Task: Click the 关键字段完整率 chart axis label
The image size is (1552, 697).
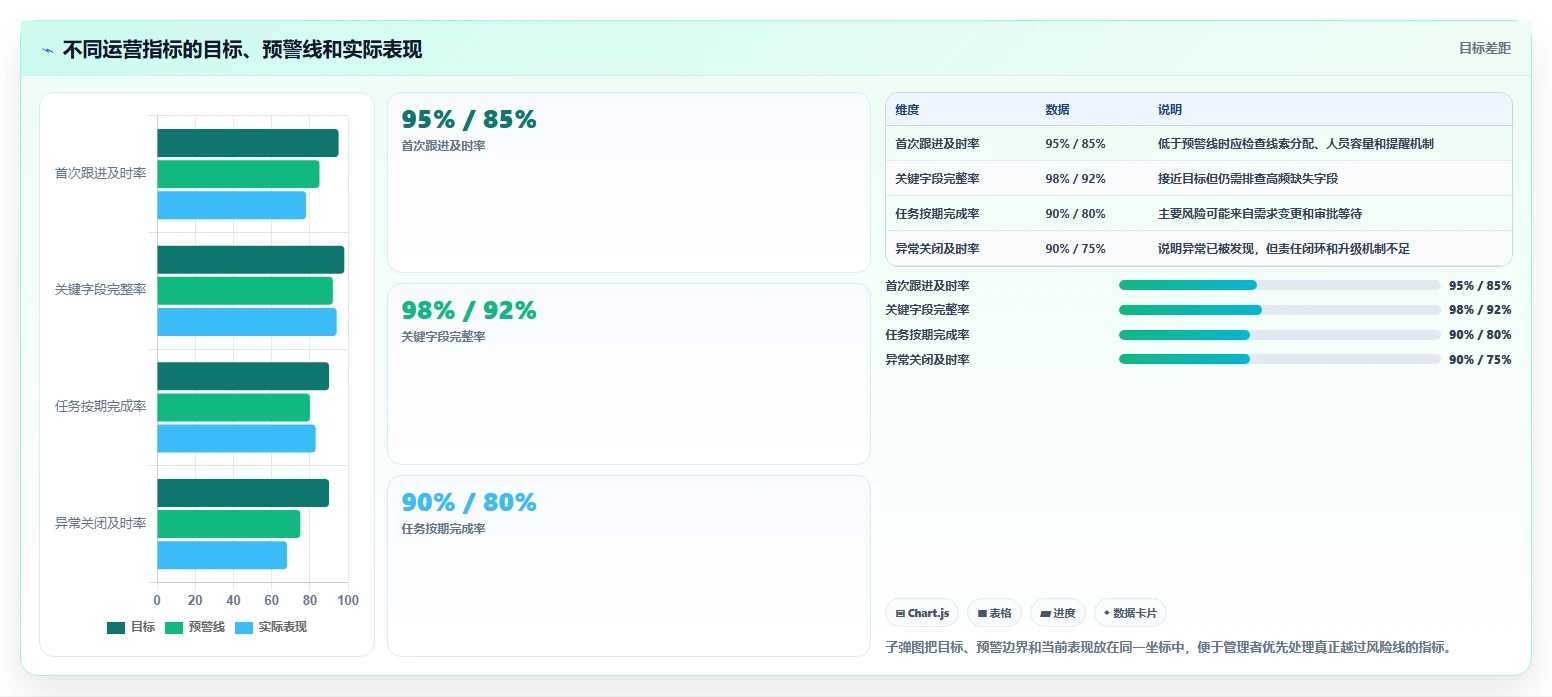Action: click(x=100, y=290)
